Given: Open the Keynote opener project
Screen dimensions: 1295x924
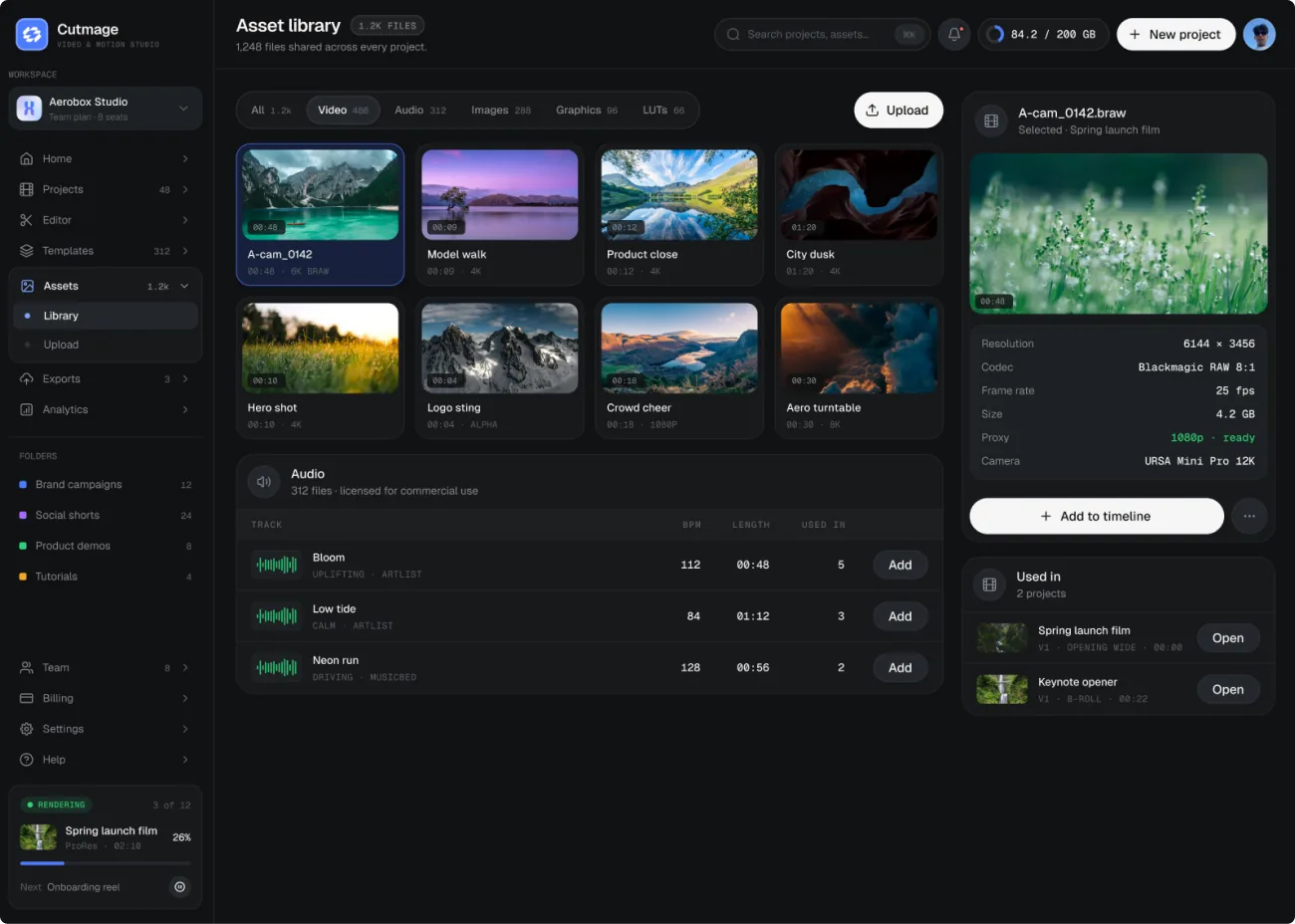Looking at the screenshot, I should pos(1228,689).
